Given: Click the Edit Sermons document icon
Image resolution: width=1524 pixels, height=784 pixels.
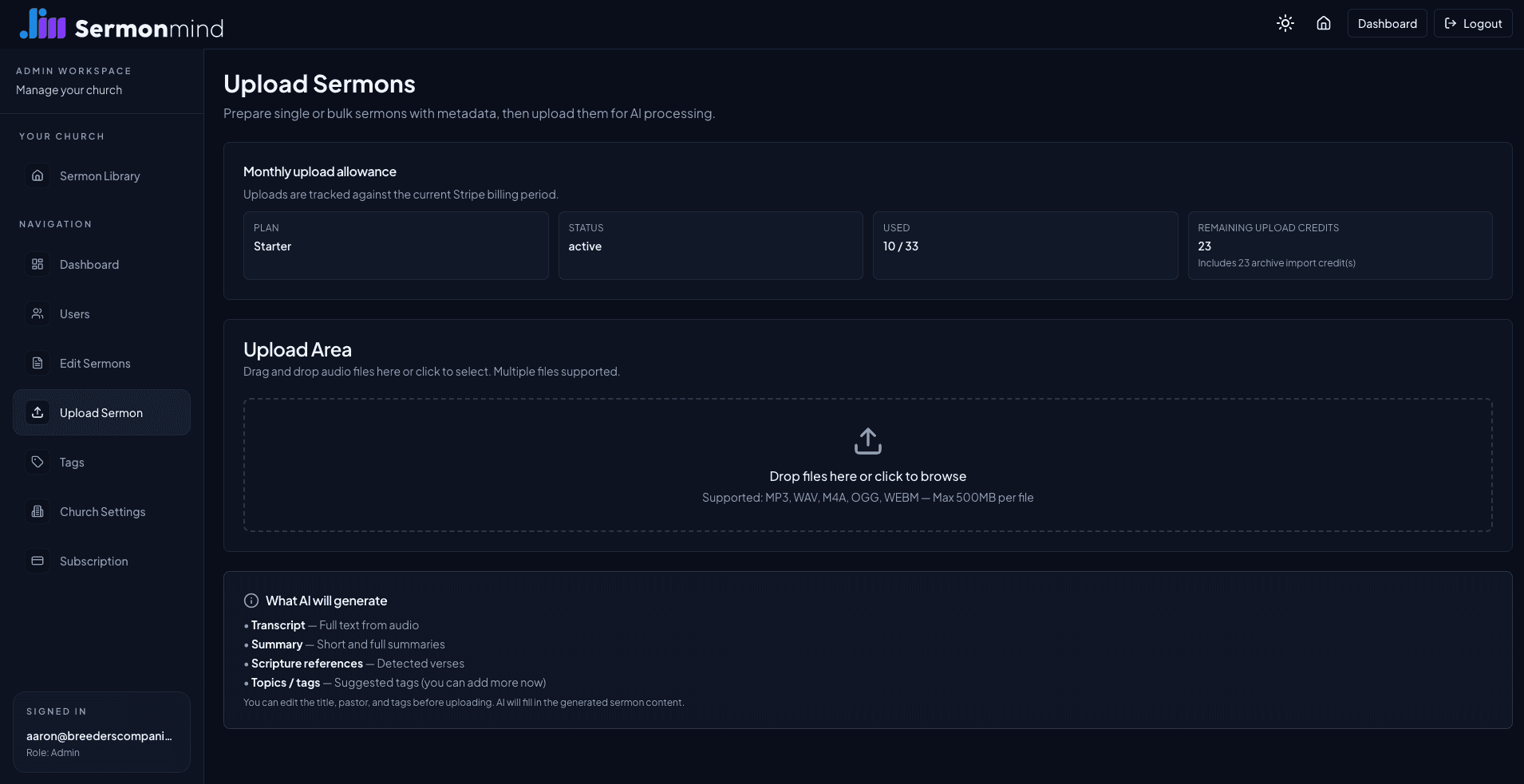Looking at the screenshot, I should 38,363.
